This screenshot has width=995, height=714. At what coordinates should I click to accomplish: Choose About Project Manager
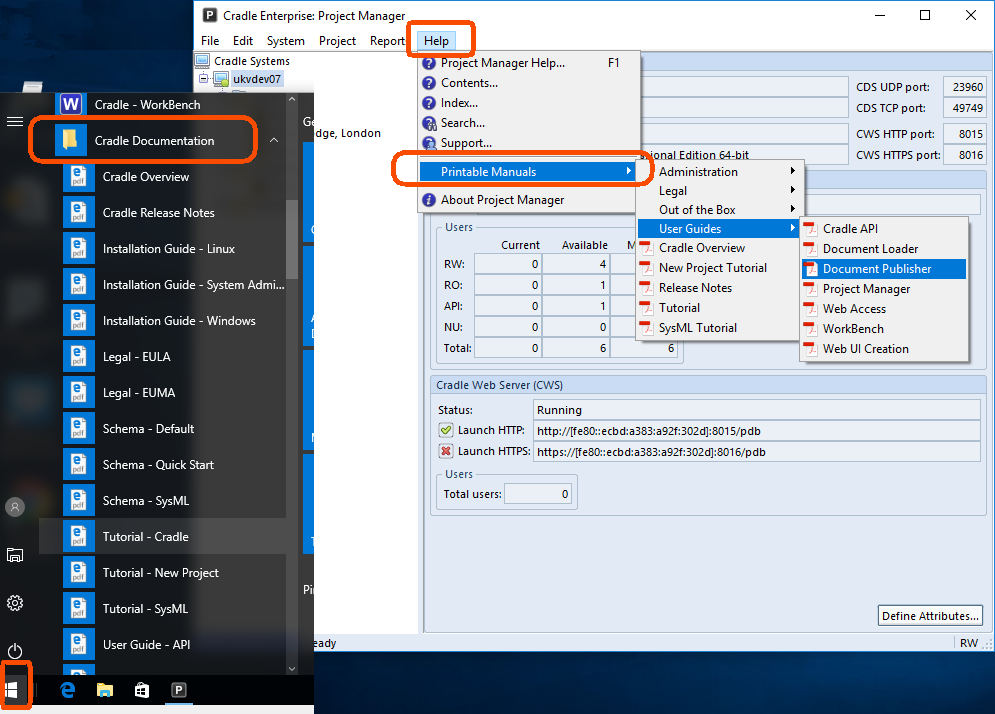coord(528,199)
